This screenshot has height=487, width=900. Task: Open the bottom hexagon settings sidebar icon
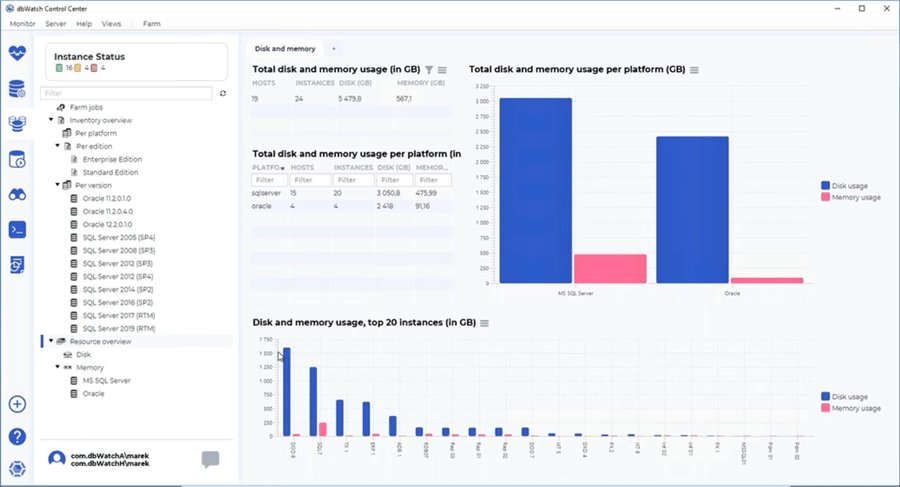pos(17,469)
